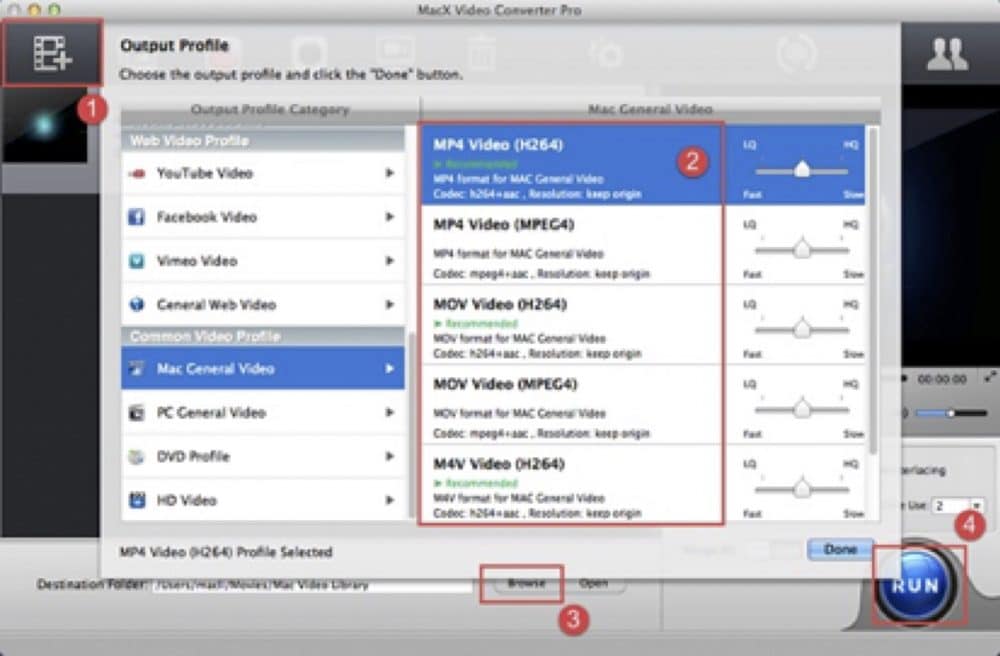
Task: Click the 'MP4 Video (H264) Profile Selected' status text
Action: coord(226,552)
